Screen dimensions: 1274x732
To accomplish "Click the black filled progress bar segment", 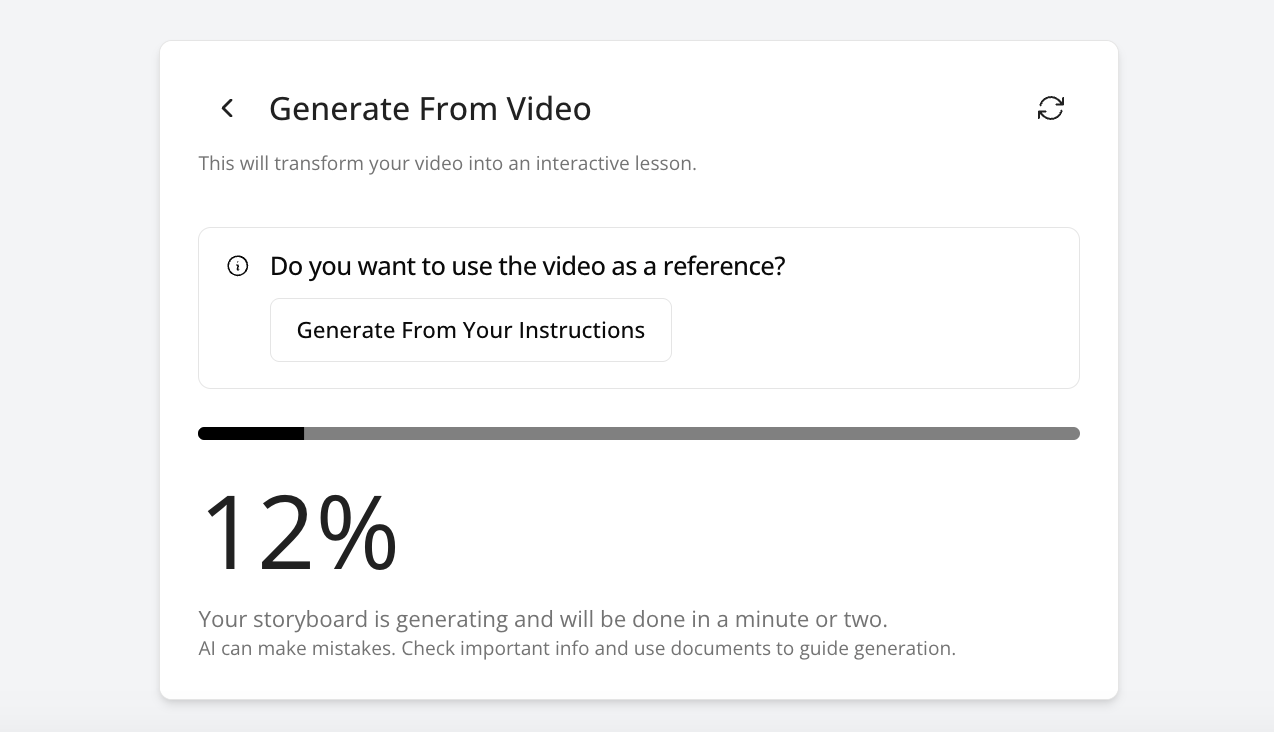I will (251, 433).
